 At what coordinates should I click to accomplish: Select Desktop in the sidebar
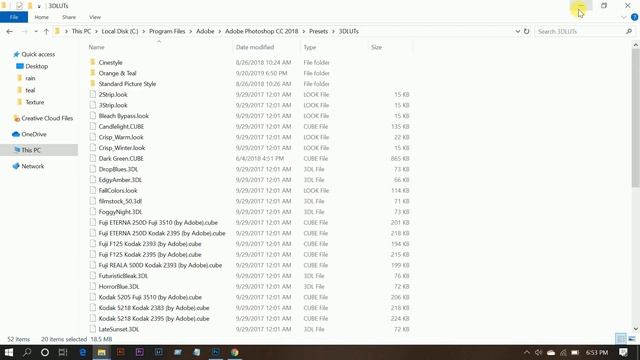[36, 66]
